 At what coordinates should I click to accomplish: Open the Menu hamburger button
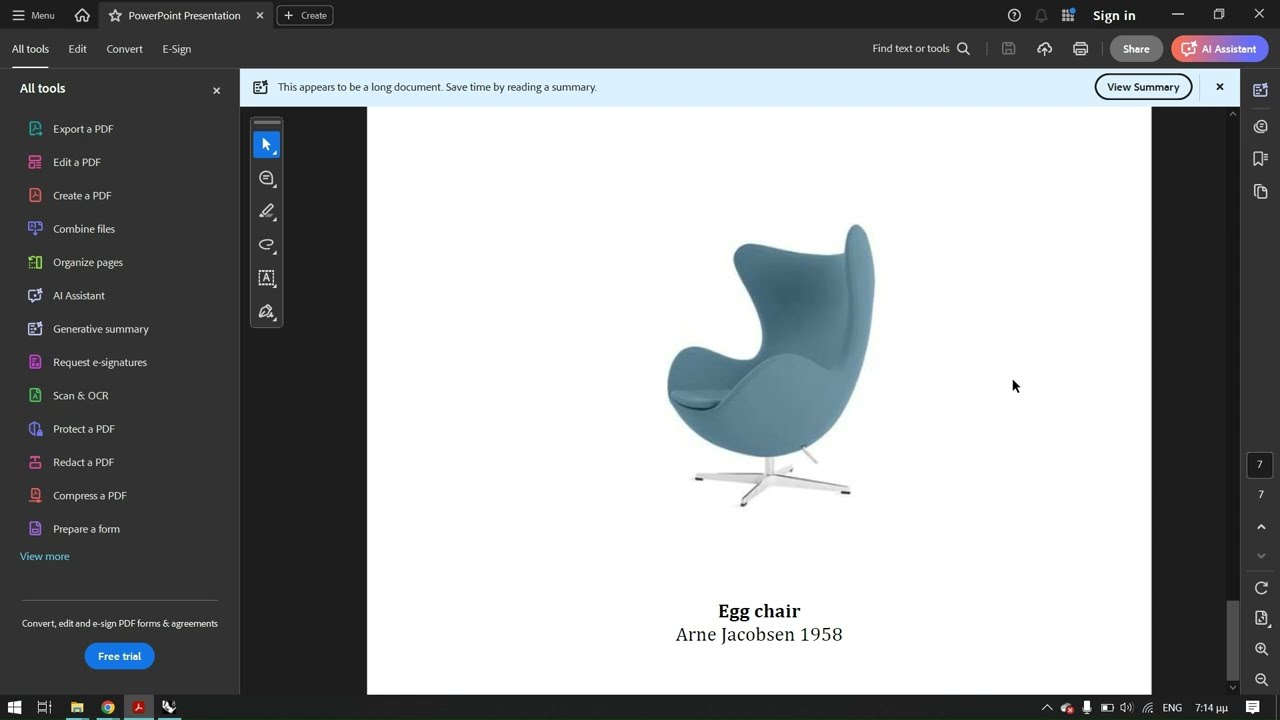tap(33, 15)
